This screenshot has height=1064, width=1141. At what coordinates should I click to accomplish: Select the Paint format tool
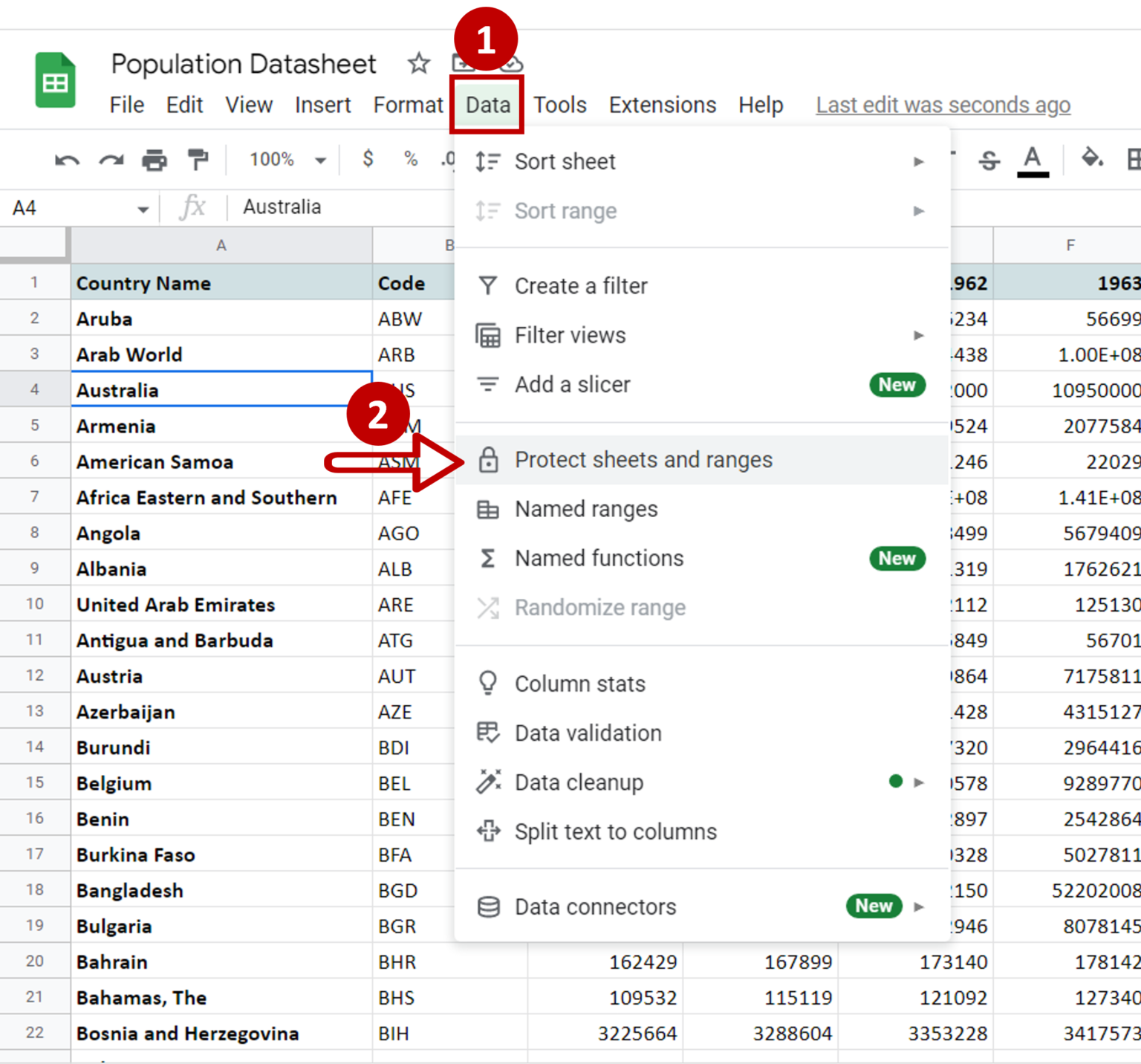[x=197, y=159]
